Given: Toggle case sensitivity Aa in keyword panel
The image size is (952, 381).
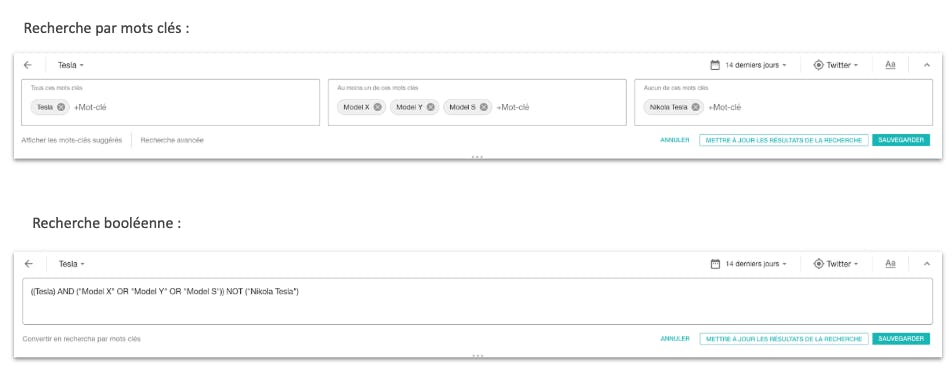Looking at the screenshot, I should click(890, 64).
